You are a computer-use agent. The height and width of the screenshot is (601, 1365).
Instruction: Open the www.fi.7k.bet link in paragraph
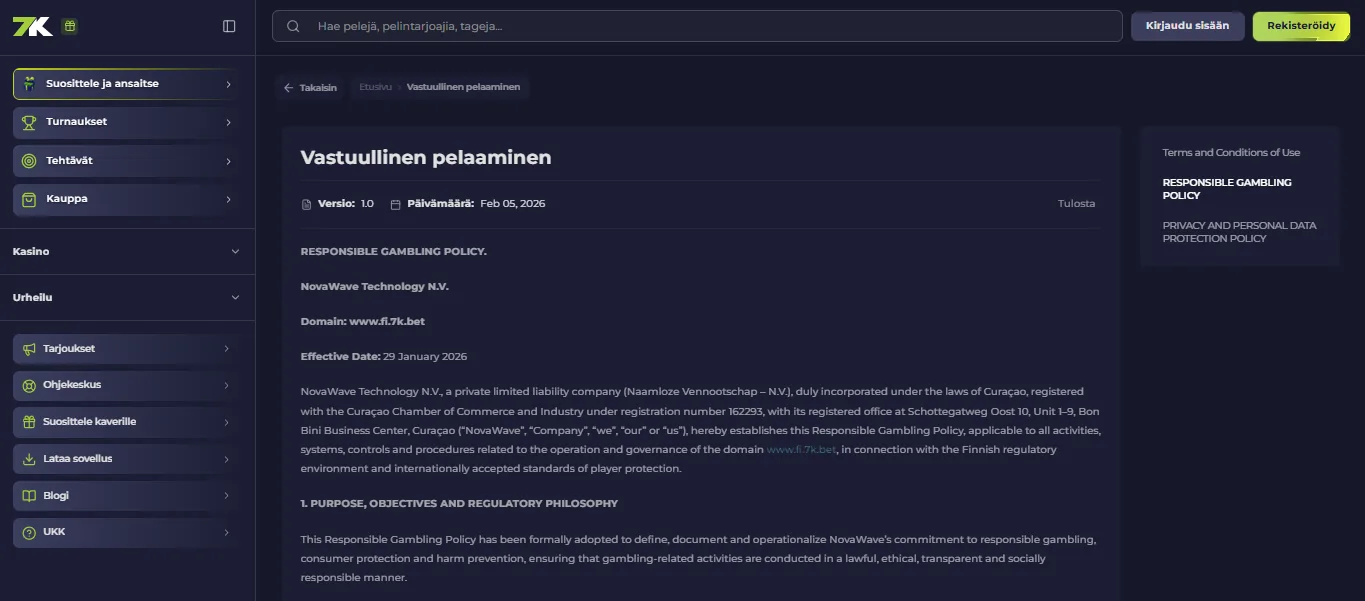pyautogui.click(x=801, y=450)
